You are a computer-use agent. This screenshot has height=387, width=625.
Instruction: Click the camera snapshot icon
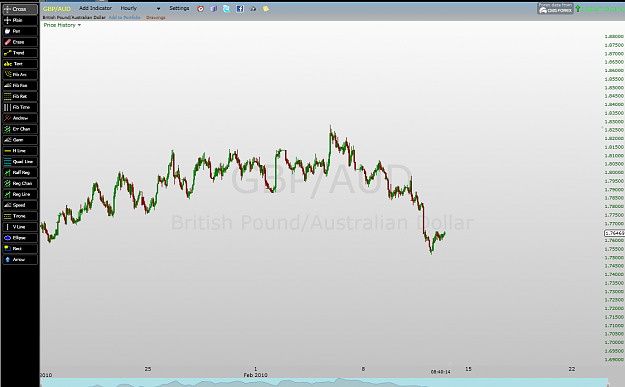tap(253, 8)
